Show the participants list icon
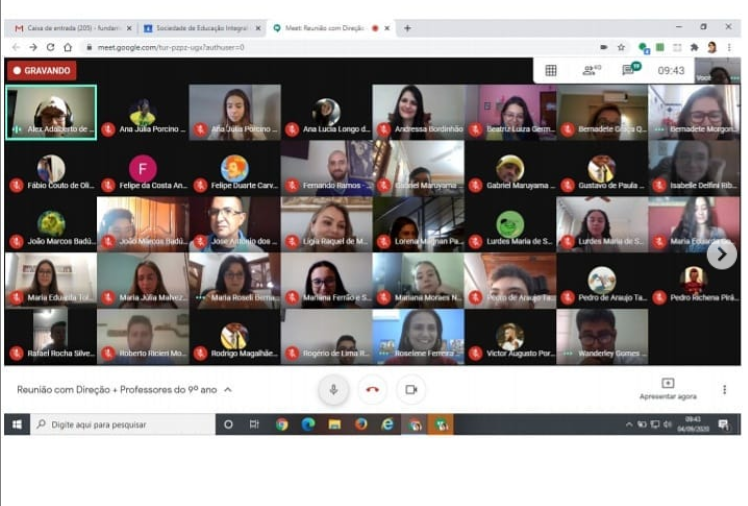 pos(591,70)
